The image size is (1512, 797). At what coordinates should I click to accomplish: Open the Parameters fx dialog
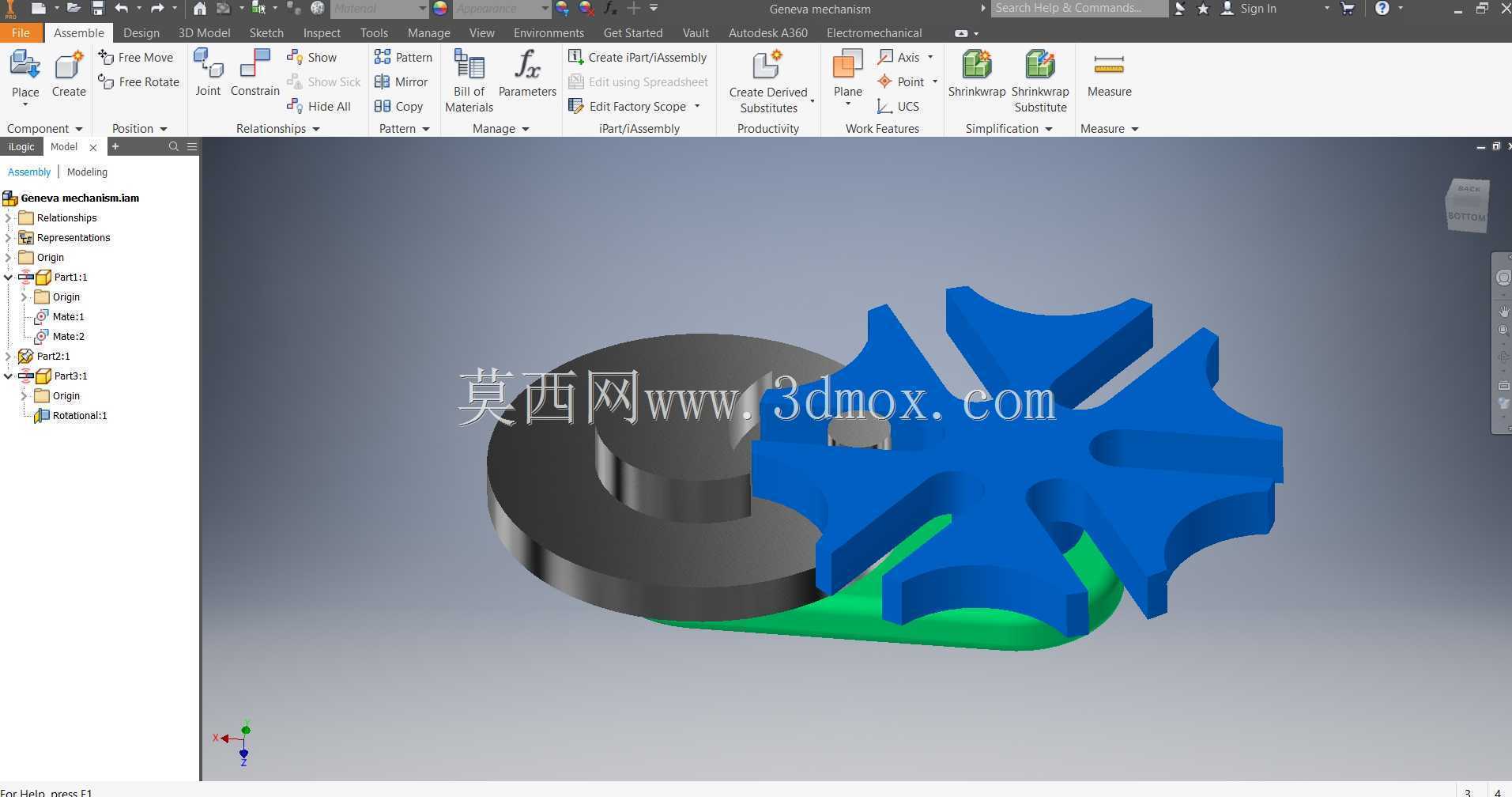tap(527, 73)
